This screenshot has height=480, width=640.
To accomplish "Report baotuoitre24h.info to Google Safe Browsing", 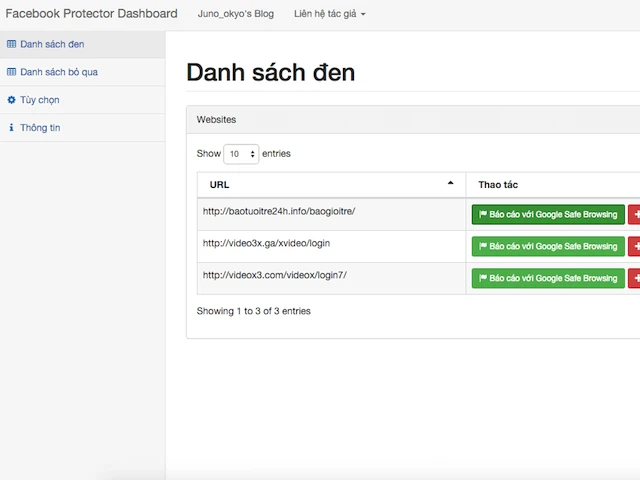I will [x=548, y=214].
